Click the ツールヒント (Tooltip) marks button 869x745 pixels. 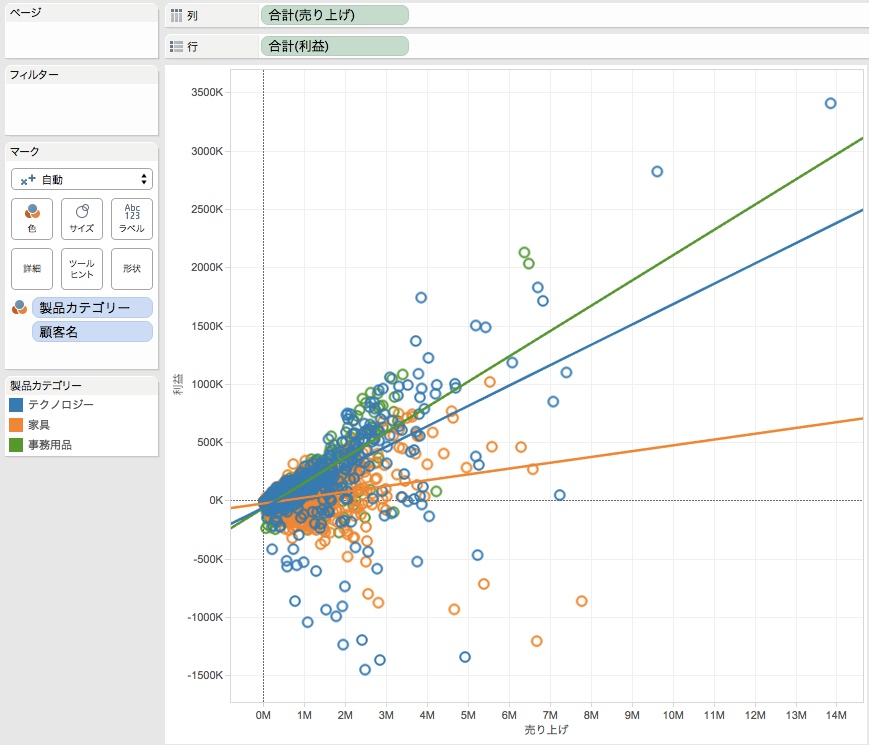[x=82, y=269]
